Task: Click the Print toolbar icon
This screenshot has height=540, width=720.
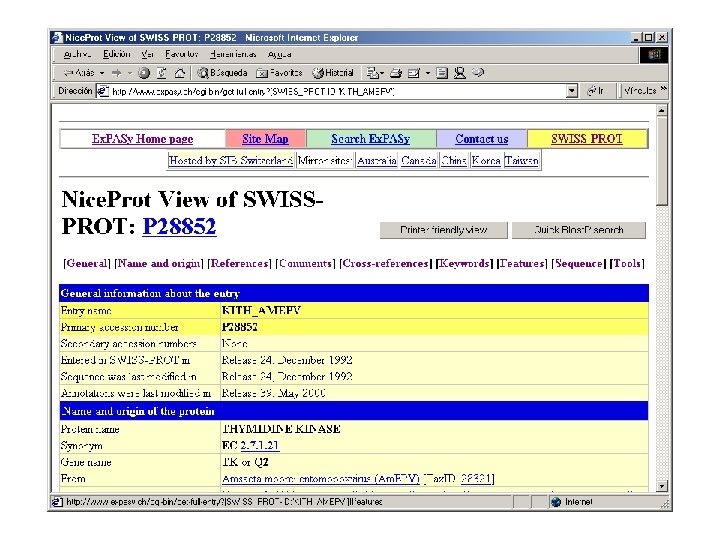Action: (x=396, y=73)
